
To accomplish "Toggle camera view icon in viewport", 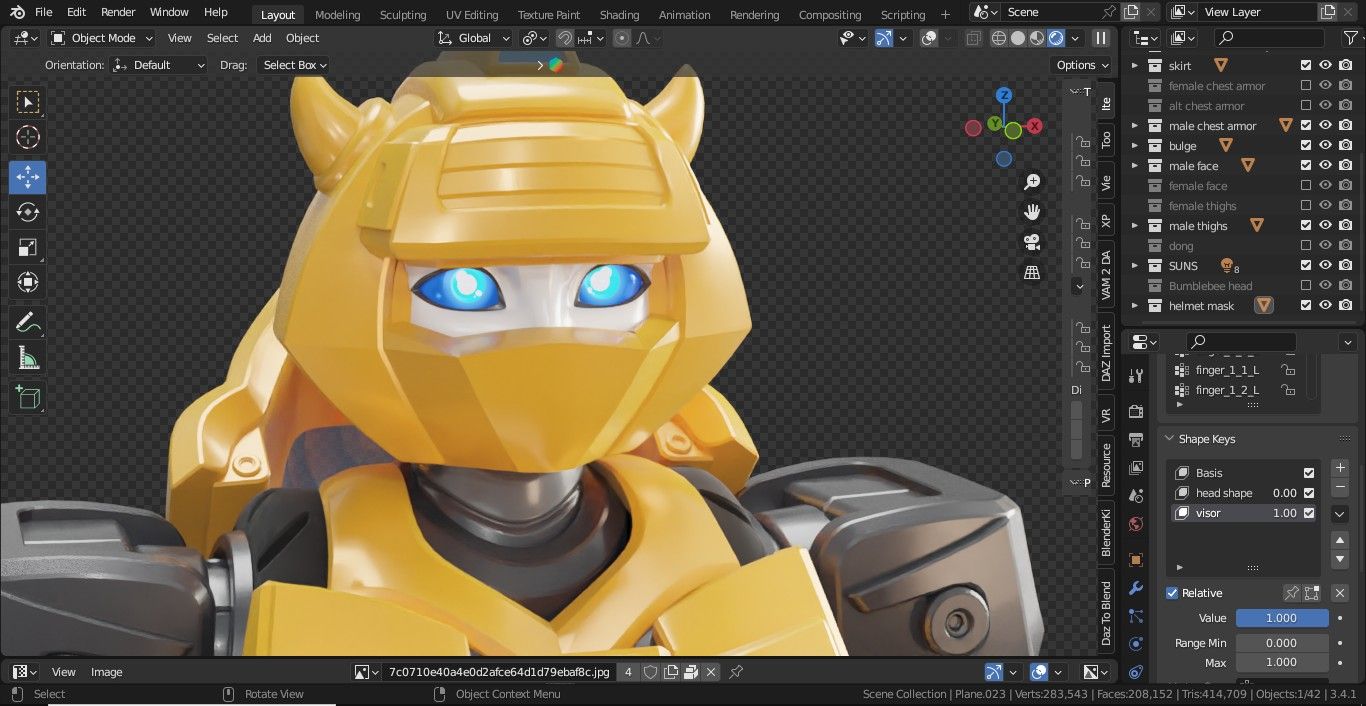I will (x=1032, y=242).
